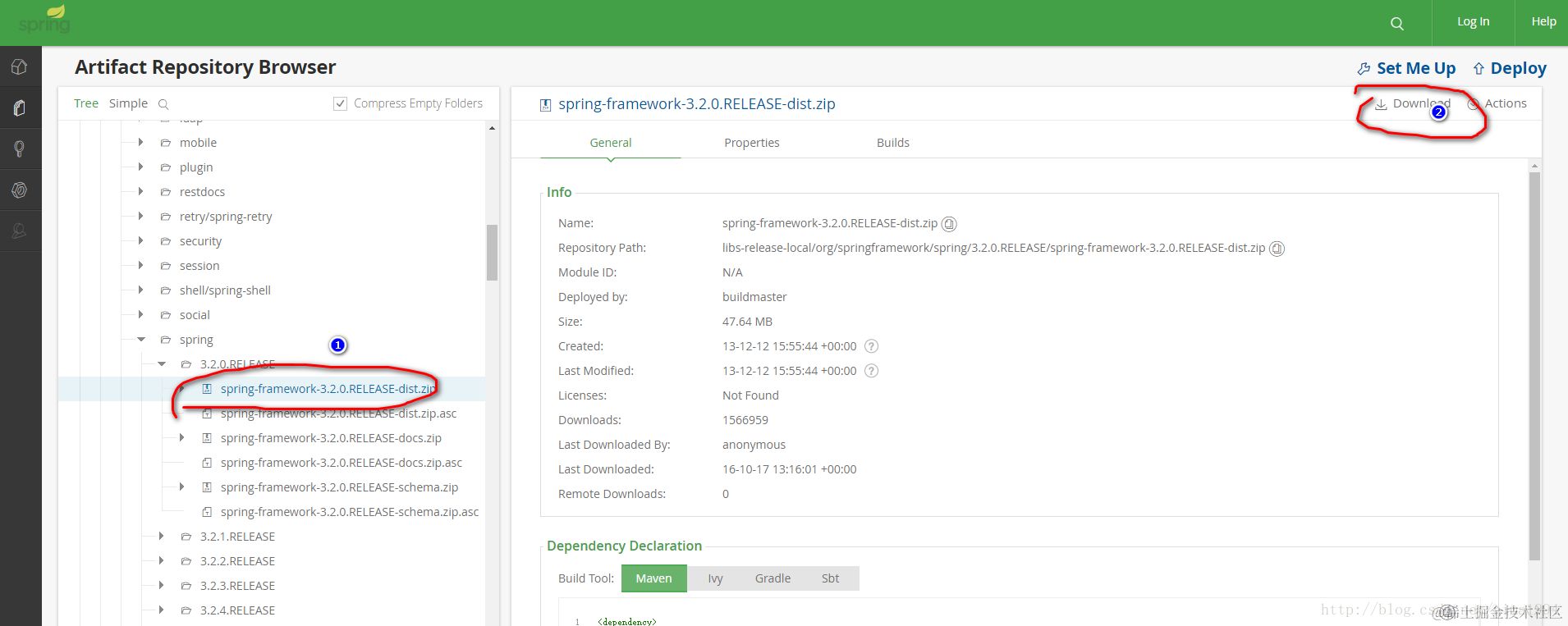This screenshot has height=626, width=1568.
Task: Expand the shell/spring-shell folder
Action: click(x=141, y=290)
